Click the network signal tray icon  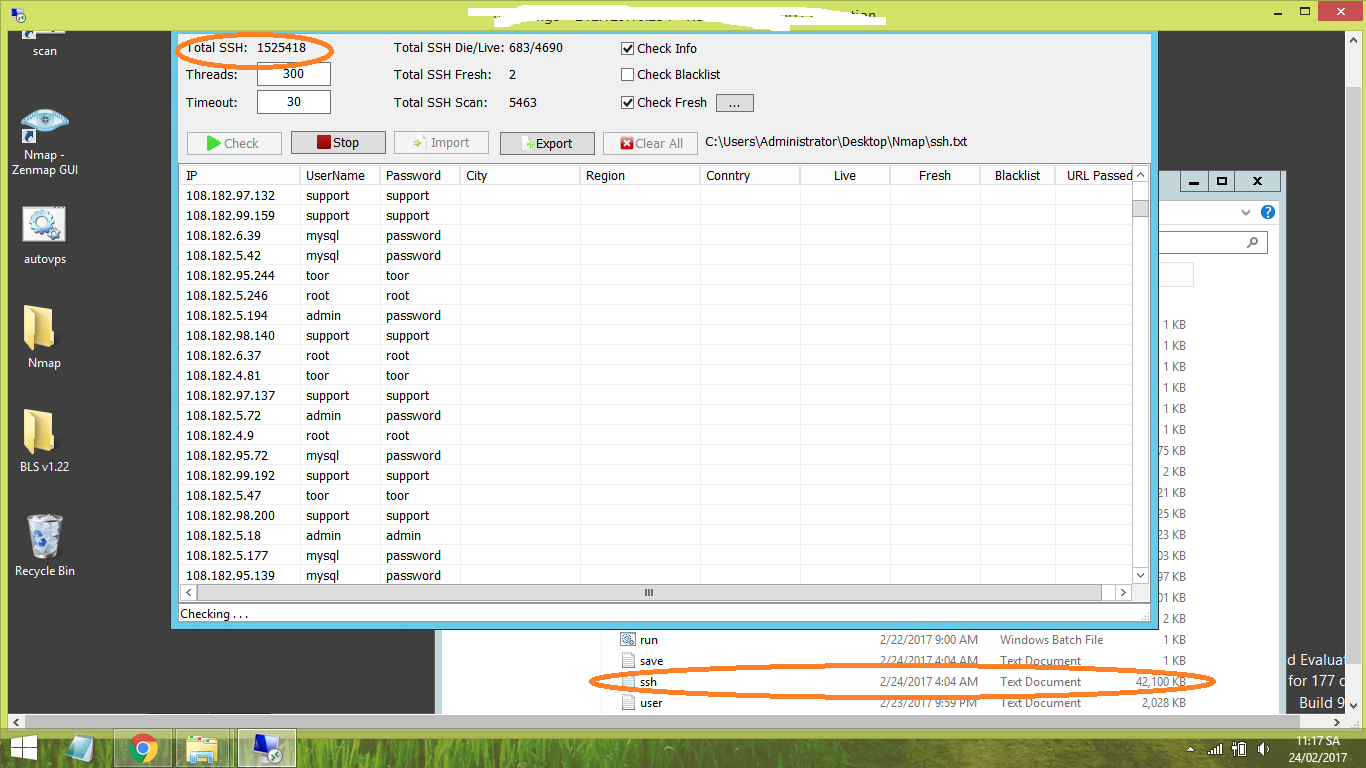(1215, 749)
